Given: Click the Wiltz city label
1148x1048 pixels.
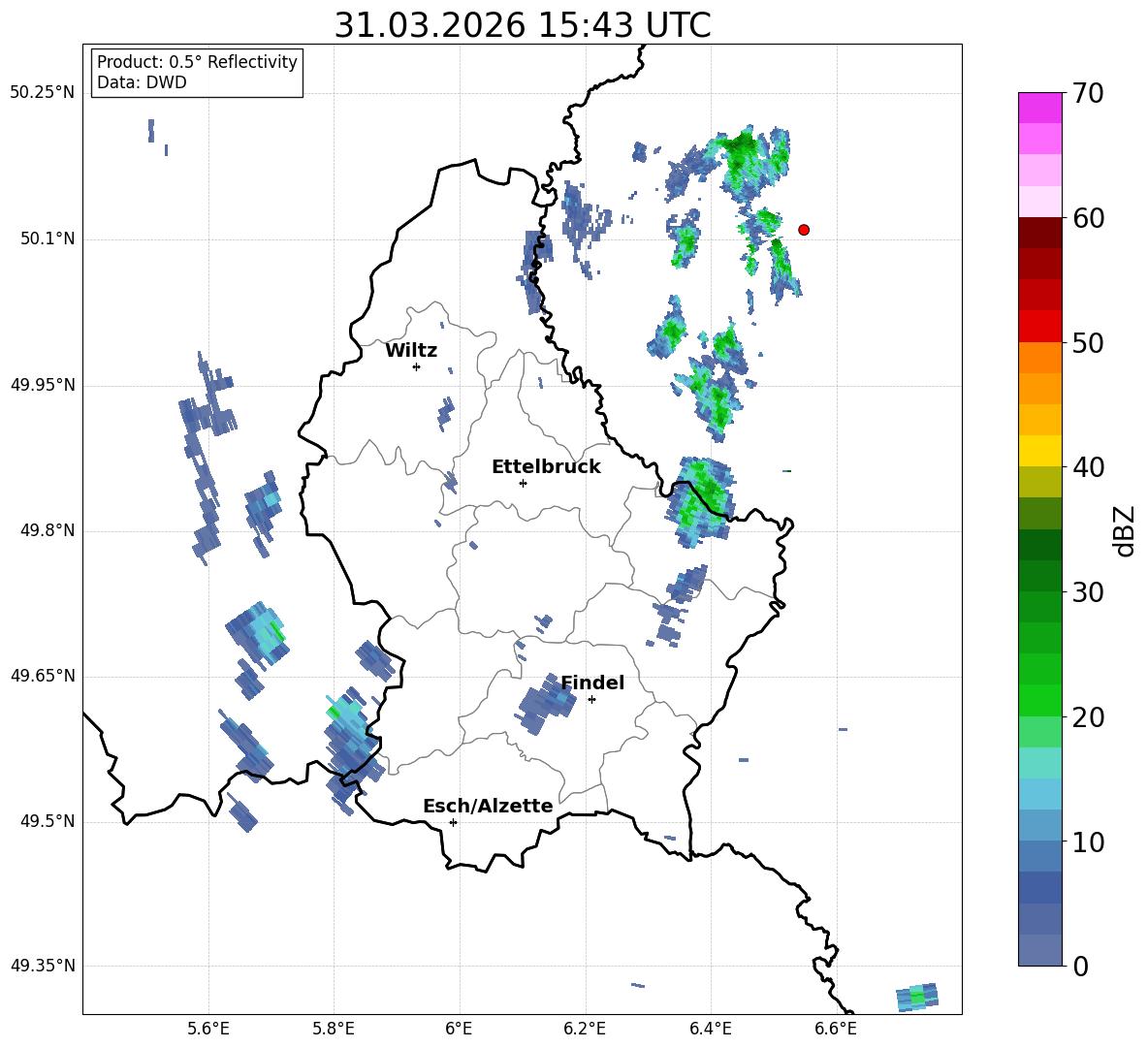Looking at the screenshot, I should click(x=411, y=351).
